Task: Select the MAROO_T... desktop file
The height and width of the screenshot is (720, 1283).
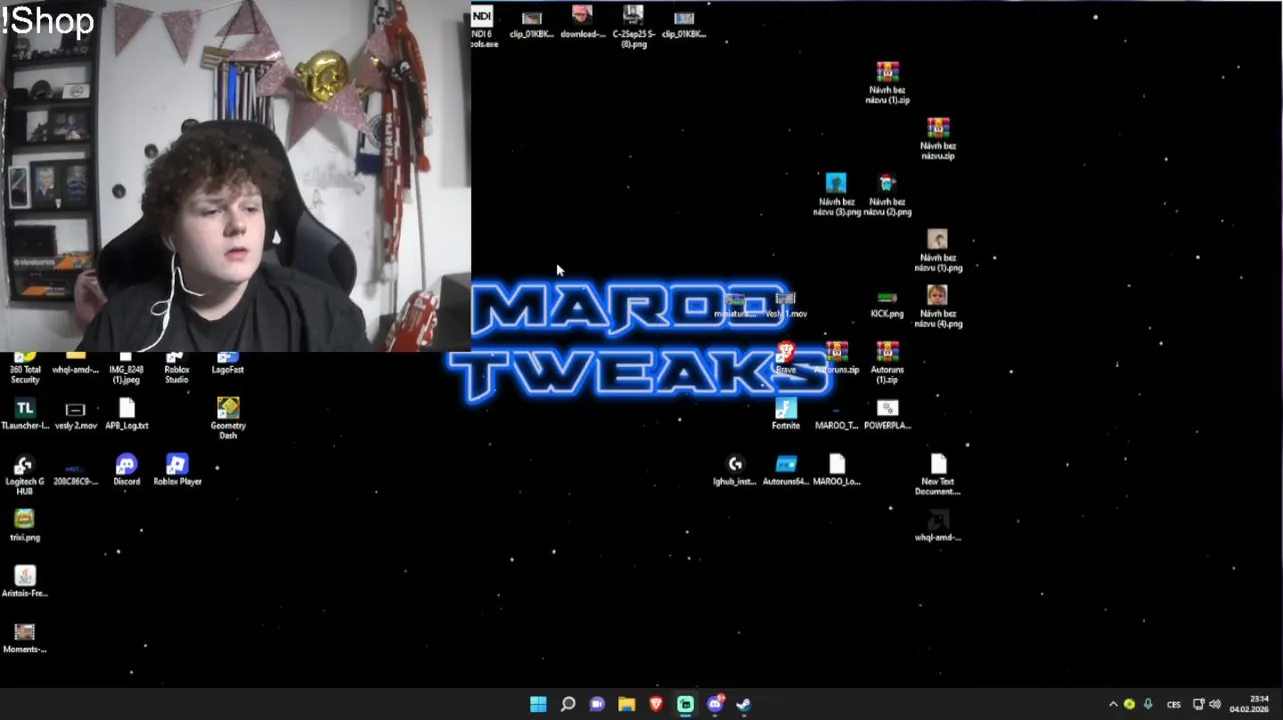Action: (x=837, y=418)
